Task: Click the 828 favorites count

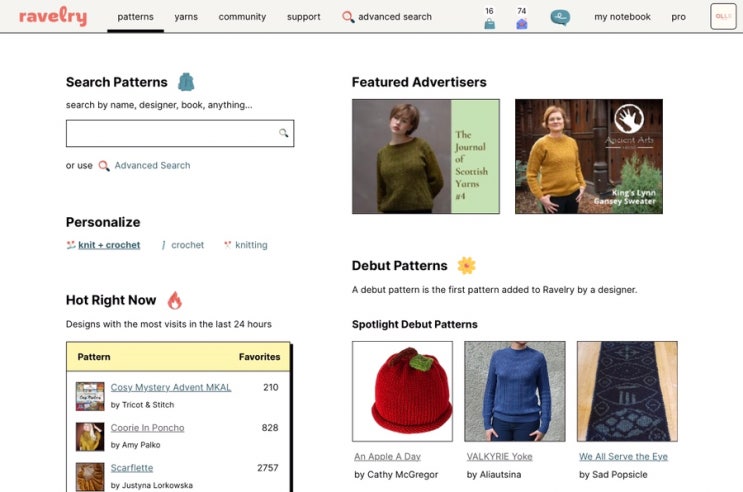Action: point(270,428)
